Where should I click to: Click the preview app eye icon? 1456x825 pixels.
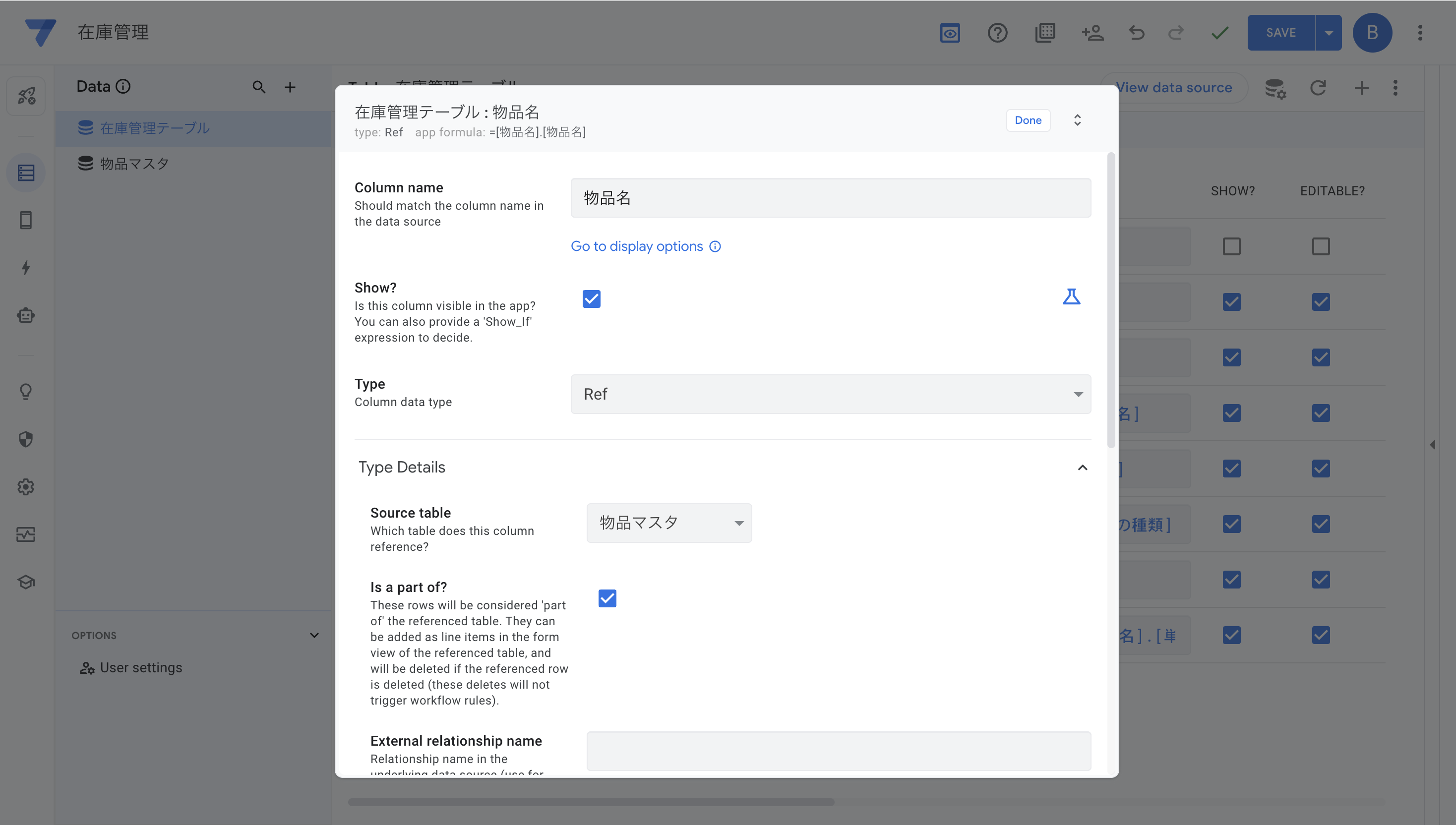tap(950, 33)
